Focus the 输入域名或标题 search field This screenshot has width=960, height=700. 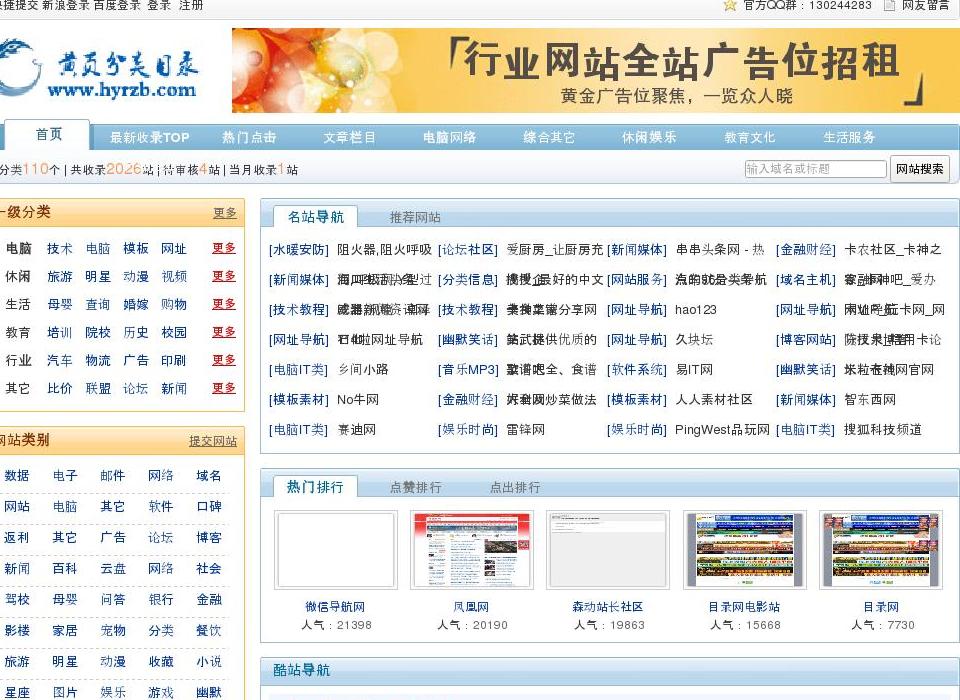[816, 169]
